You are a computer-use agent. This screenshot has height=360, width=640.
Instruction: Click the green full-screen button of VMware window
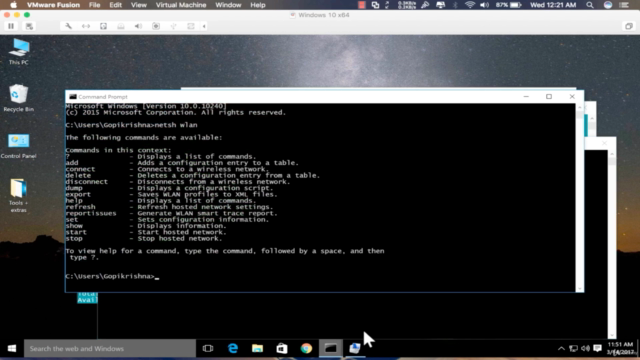coord(27,15)
